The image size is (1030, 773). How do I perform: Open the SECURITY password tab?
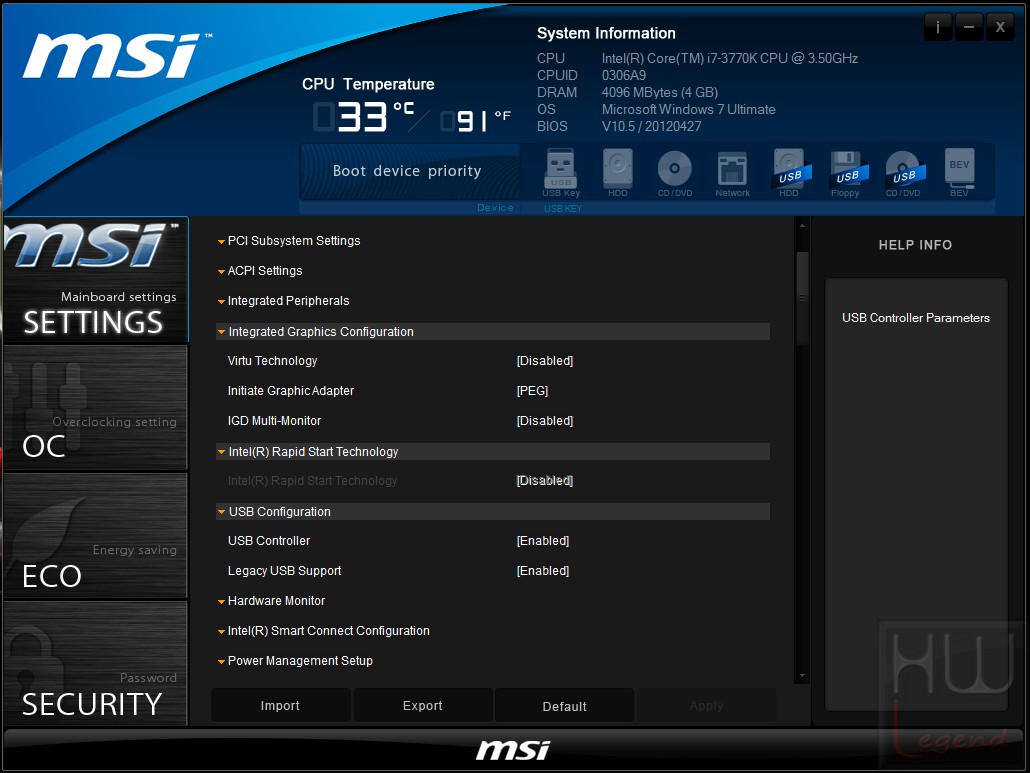pos(96,664)
